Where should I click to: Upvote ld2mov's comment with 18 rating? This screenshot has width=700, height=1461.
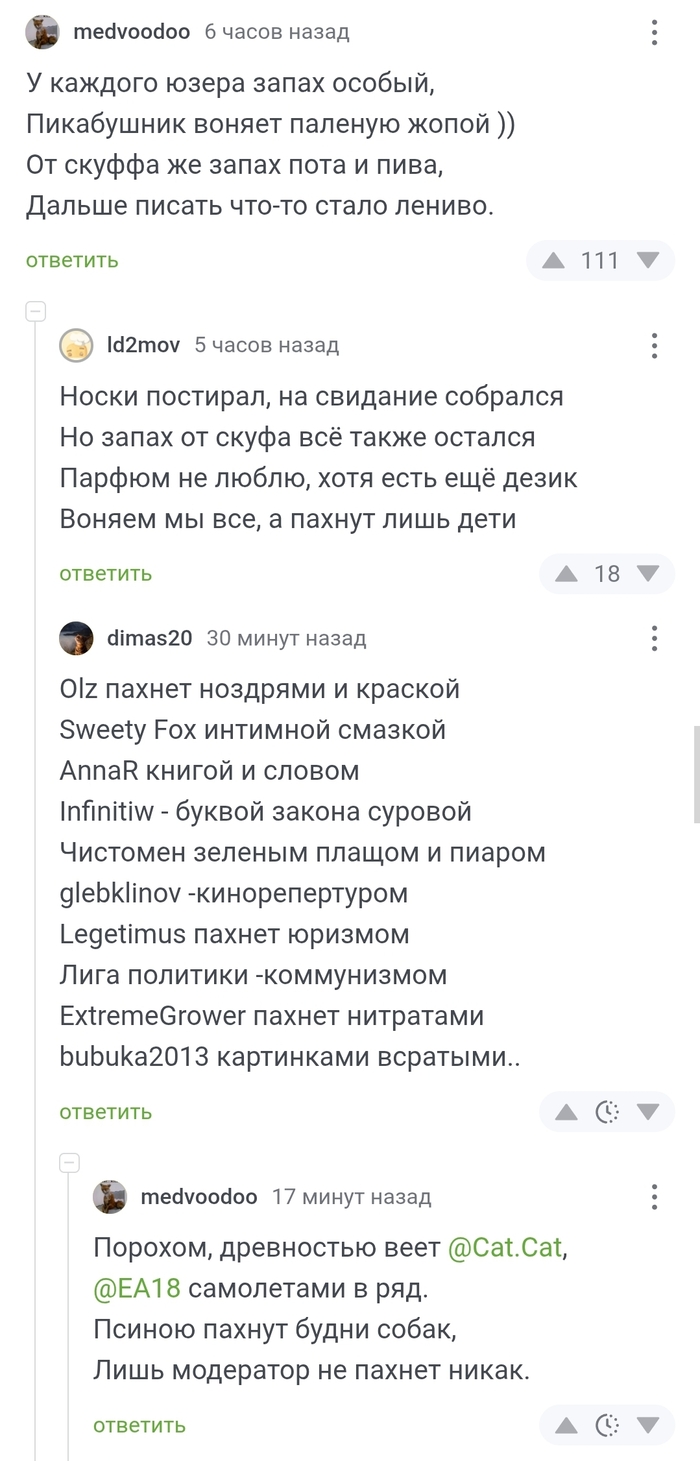click(x=566, y=574)
